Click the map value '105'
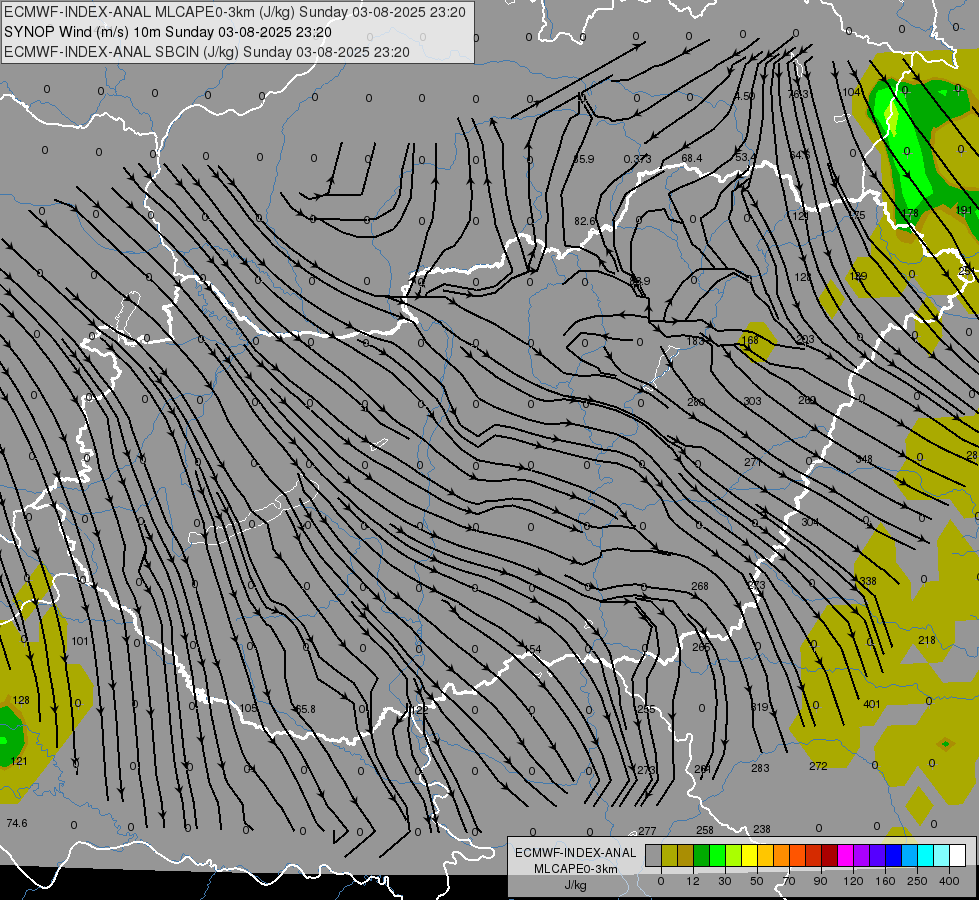Image resolution: width=979 pixels, height=900 pixels. tap(248, 708)
